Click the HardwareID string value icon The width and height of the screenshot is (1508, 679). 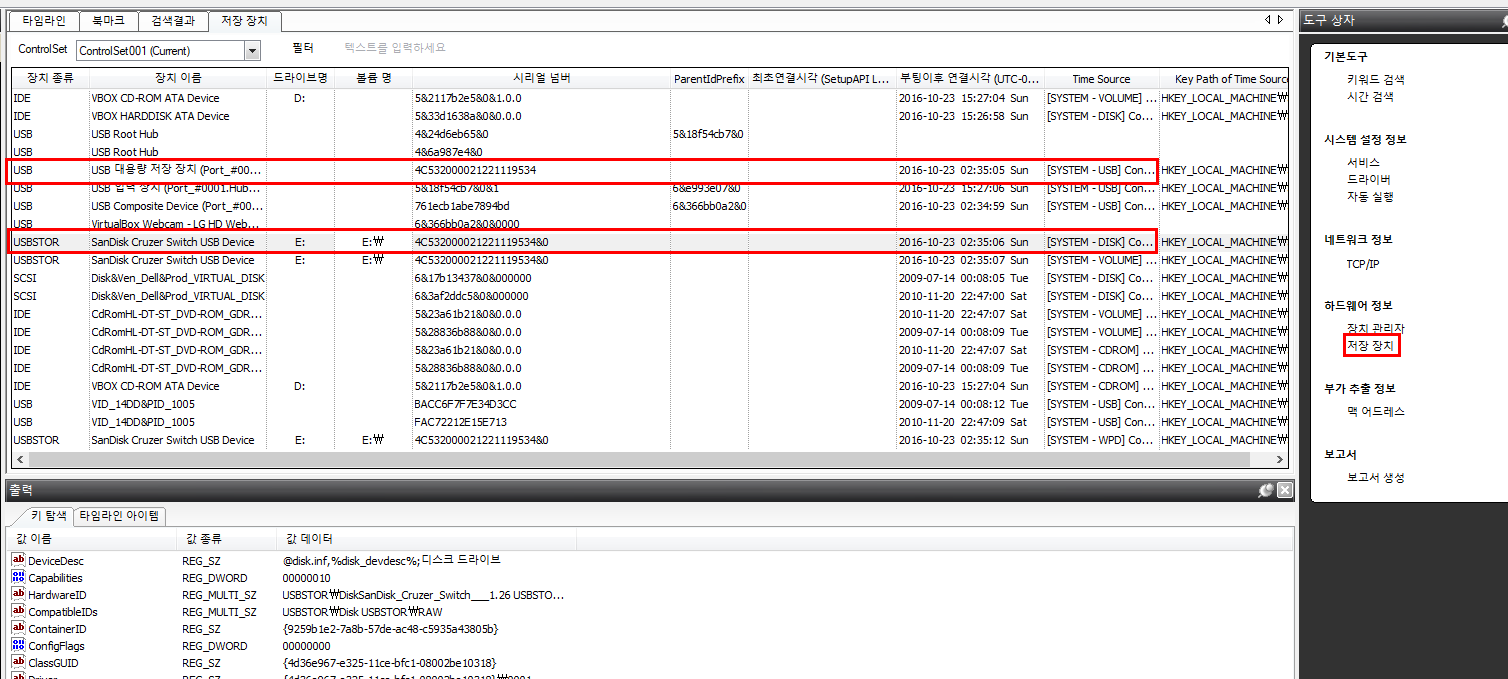pos(18,595)
